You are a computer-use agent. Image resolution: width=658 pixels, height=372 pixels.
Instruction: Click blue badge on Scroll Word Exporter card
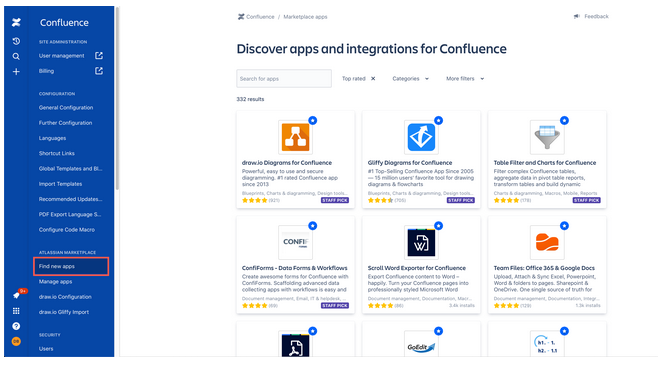(x=439, y=226)
